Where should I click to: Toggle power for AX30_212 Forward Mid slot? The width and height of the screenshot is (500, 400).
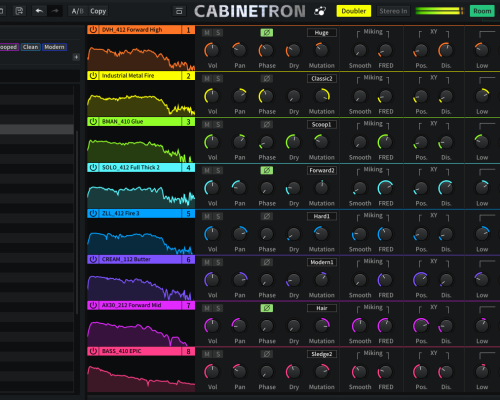[x=93, y=305]
